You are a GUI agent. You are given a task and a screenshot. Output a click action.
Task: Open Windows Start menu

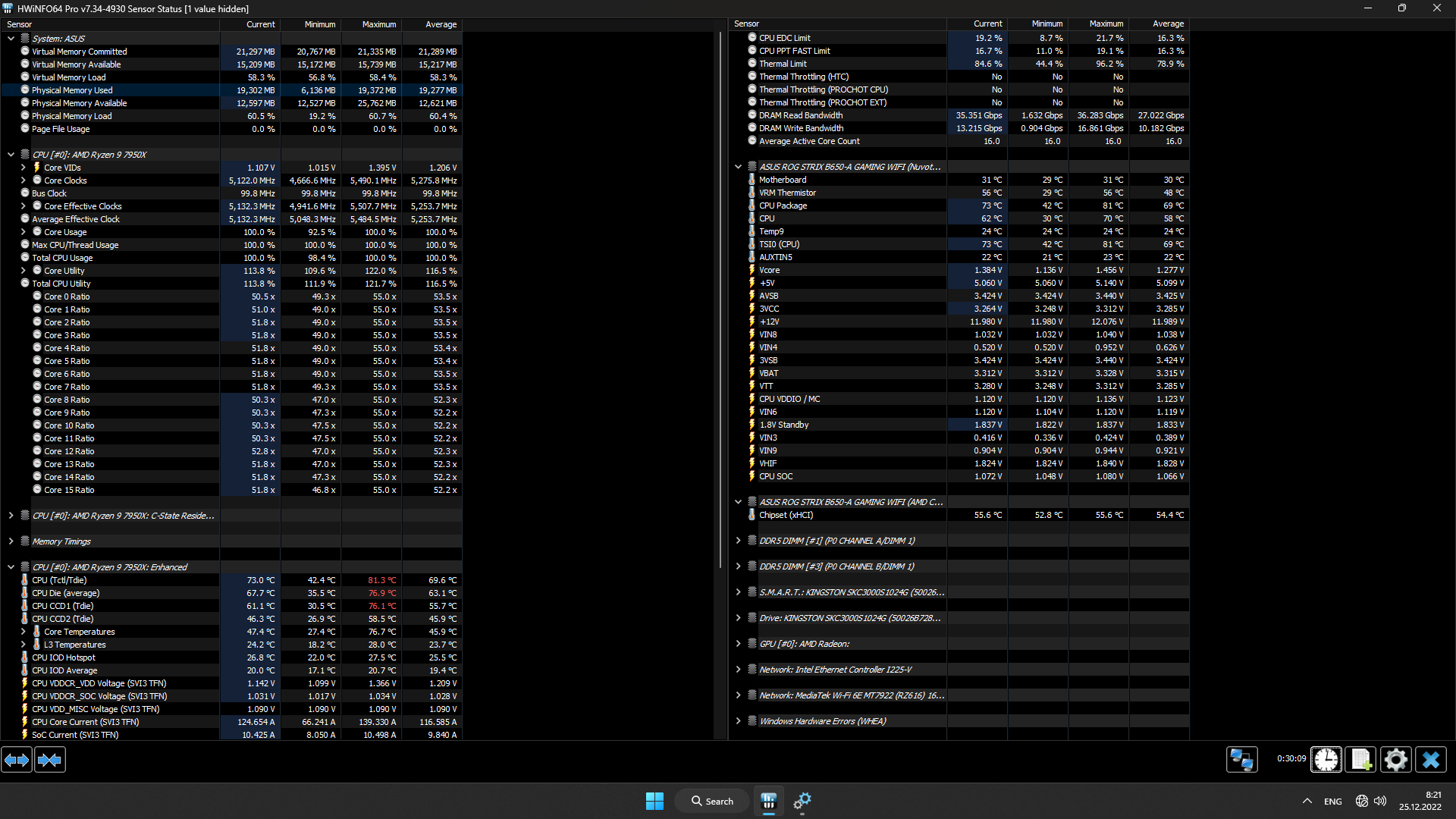(654, 801)
